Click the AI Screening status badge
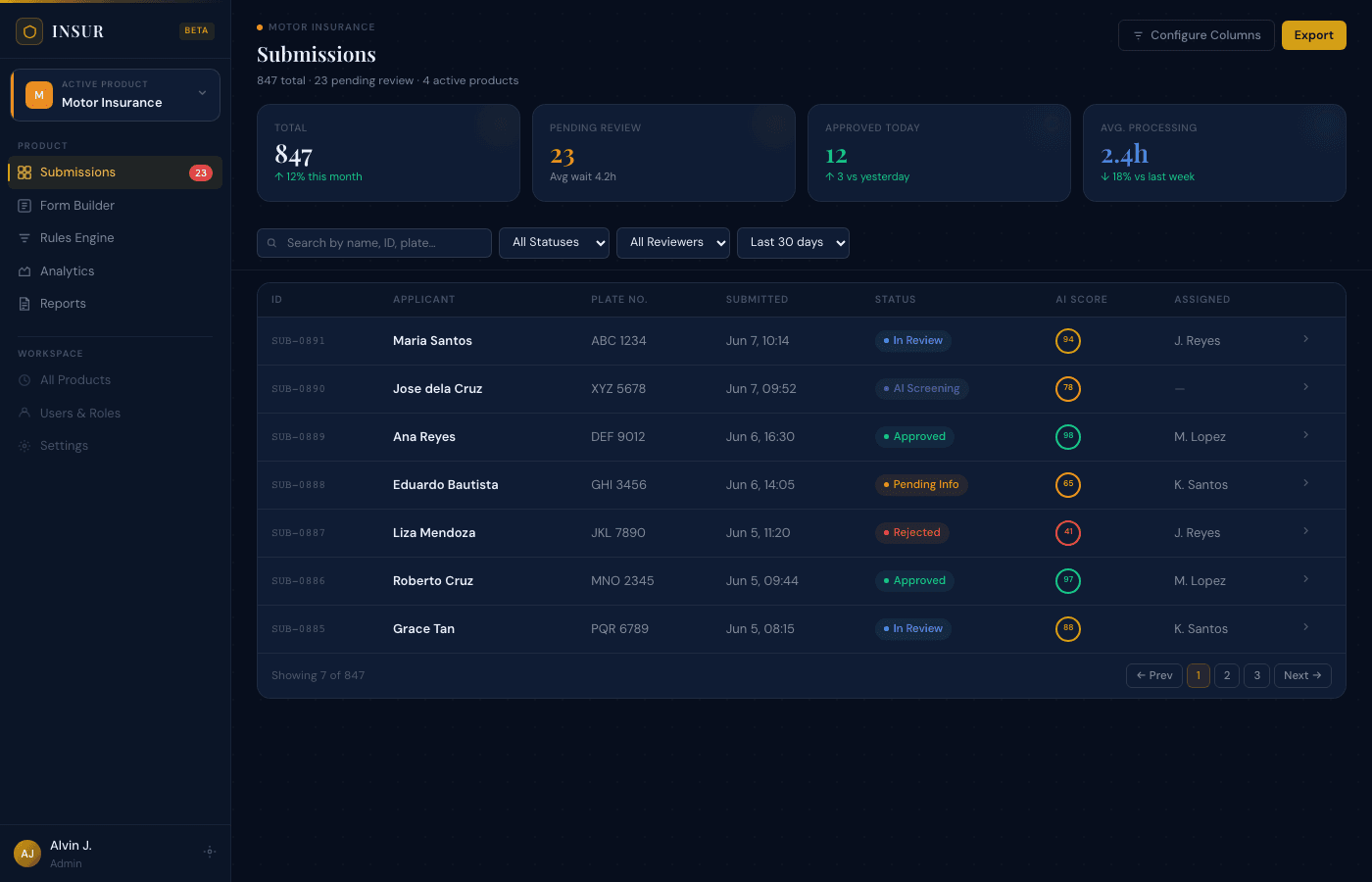1372x882 pixels. [921, 389]
